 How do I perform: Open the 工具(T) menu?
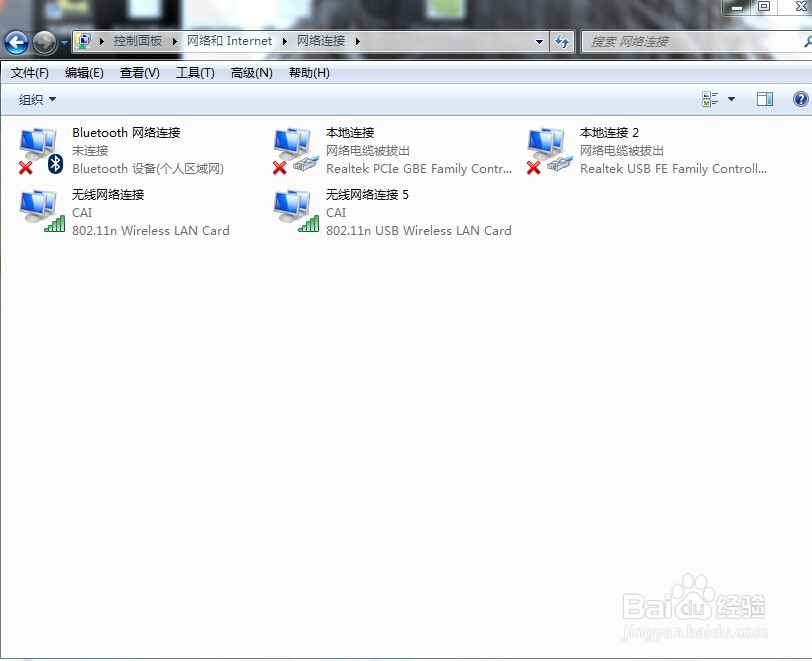(x=195, y=73)
